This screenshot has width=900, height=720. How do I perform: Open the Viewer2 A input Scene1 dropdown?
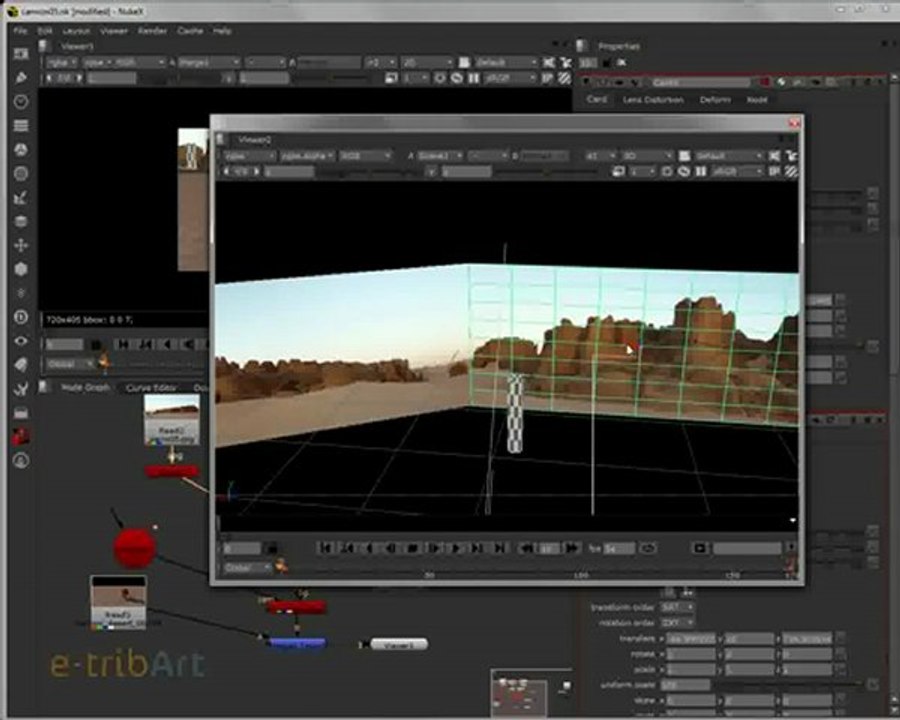[x=440, y=156]
